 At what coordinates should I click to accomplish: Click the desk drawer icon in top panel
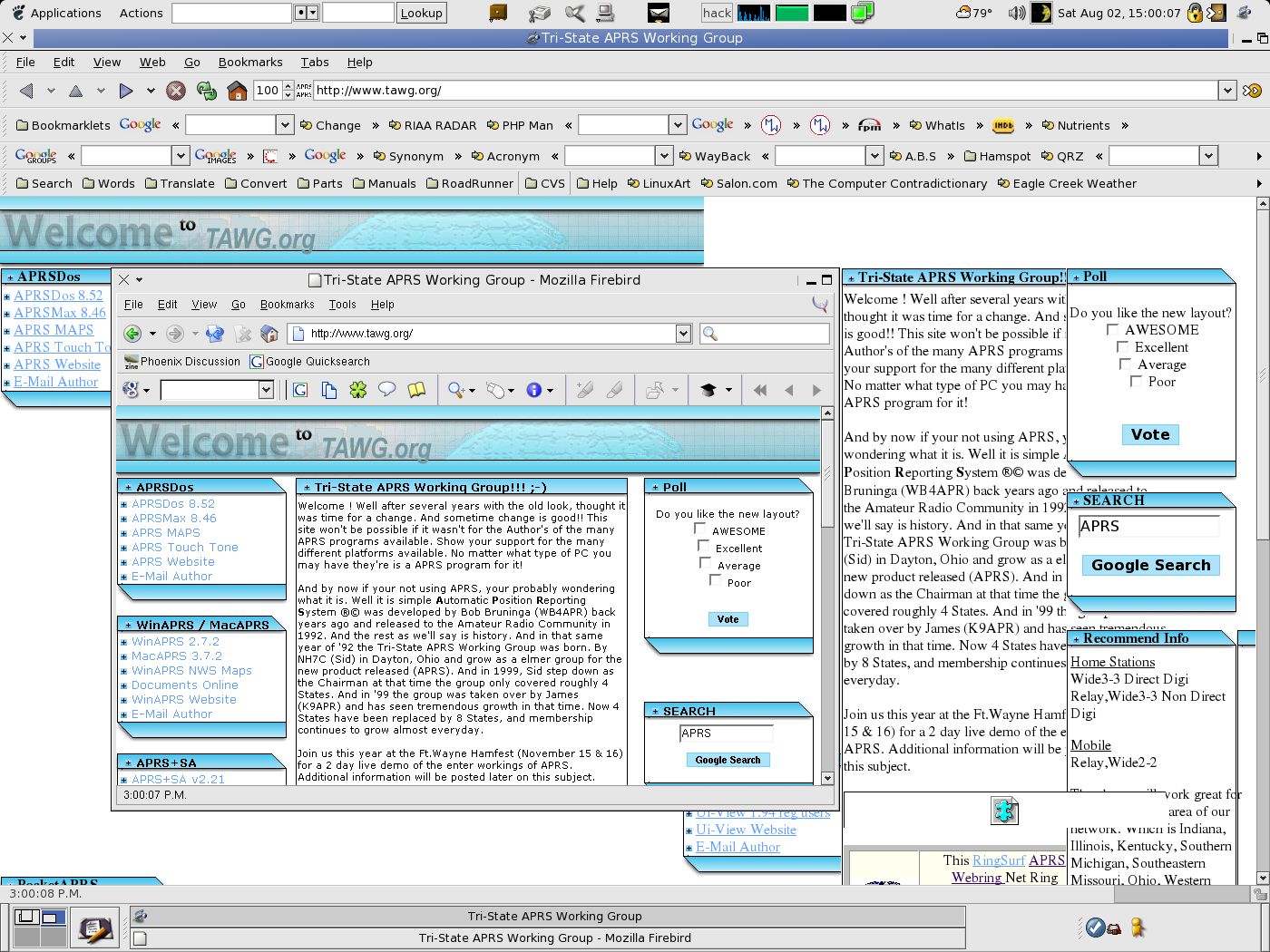(x=498, y=13)
